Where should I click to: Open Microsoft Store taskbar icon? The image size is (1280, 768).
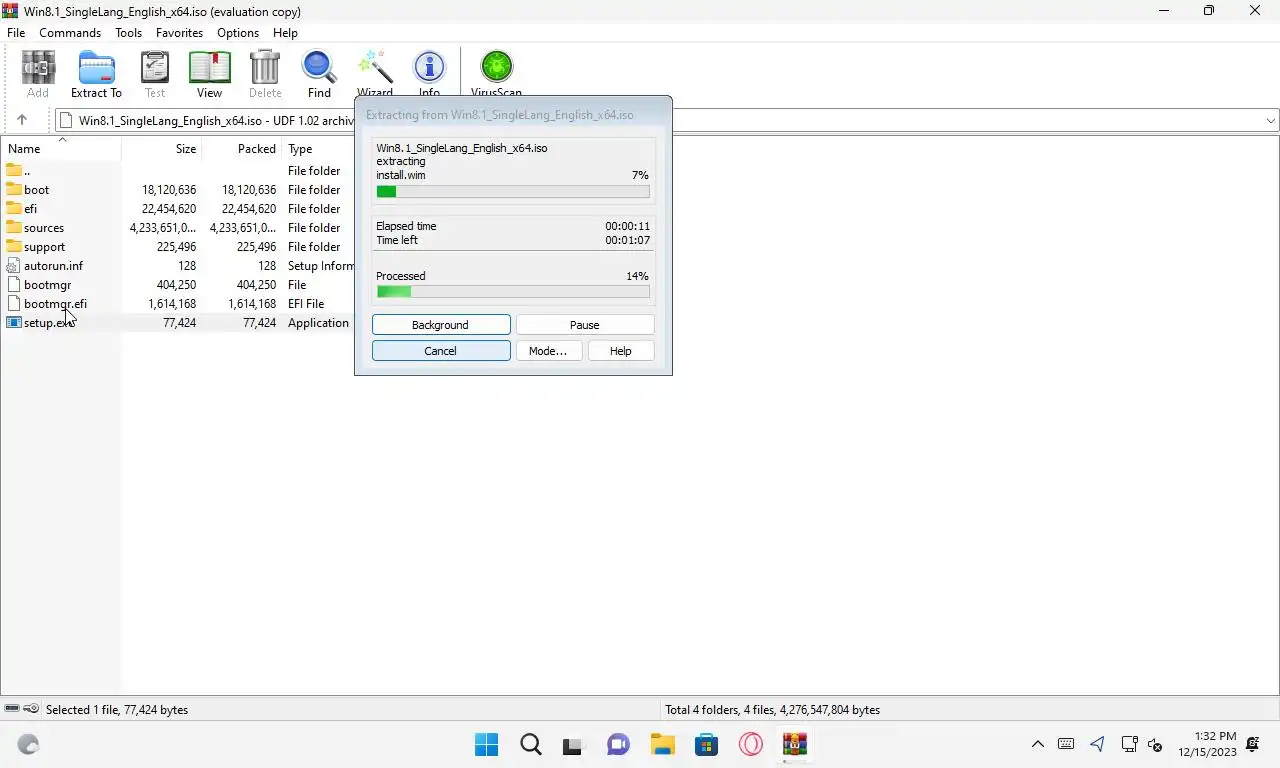pos(706,744)
